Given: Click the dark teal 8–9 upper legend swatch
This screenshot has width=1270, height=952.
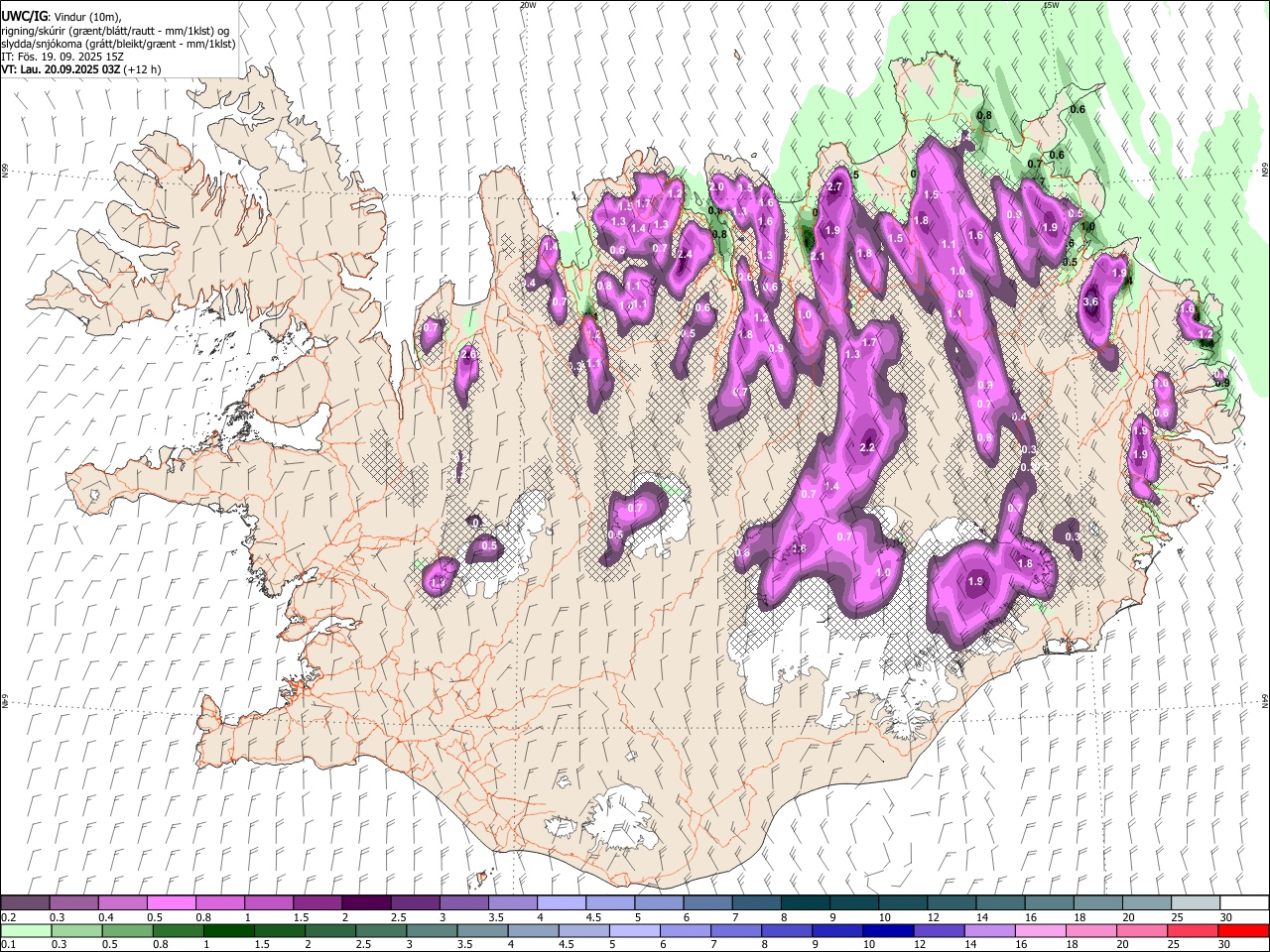Looking at the screenshot, I should click(805, 903).
